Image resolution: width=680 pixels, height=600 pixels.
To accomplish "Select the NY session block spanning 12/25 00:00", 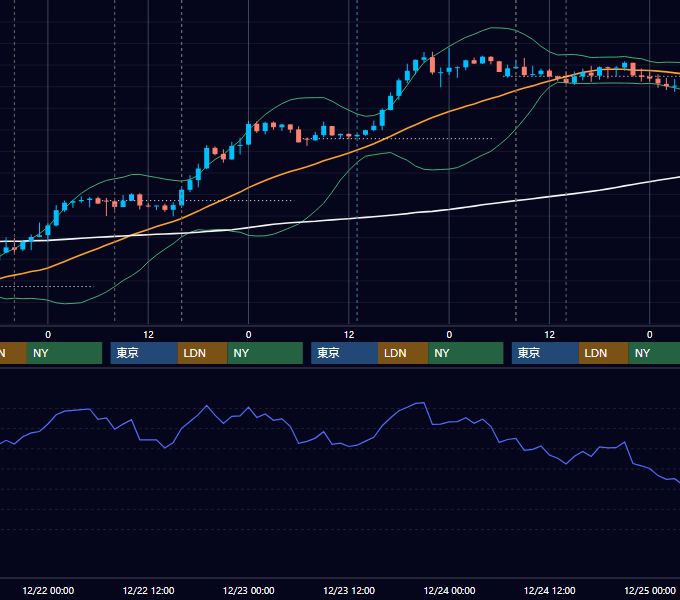I will click(654, 353).
